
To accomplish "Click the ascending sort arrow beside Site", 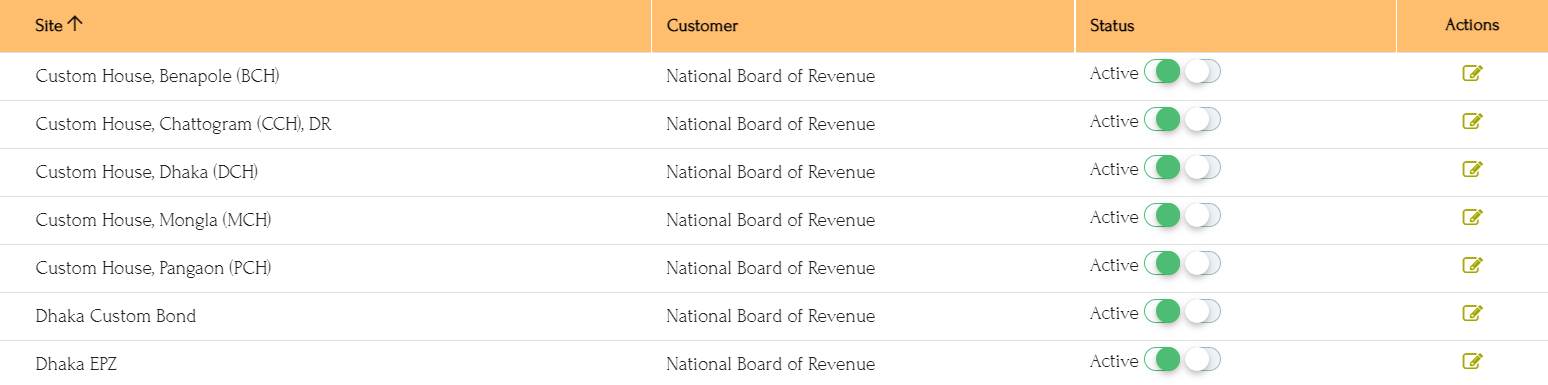I will tap(75, 25).
